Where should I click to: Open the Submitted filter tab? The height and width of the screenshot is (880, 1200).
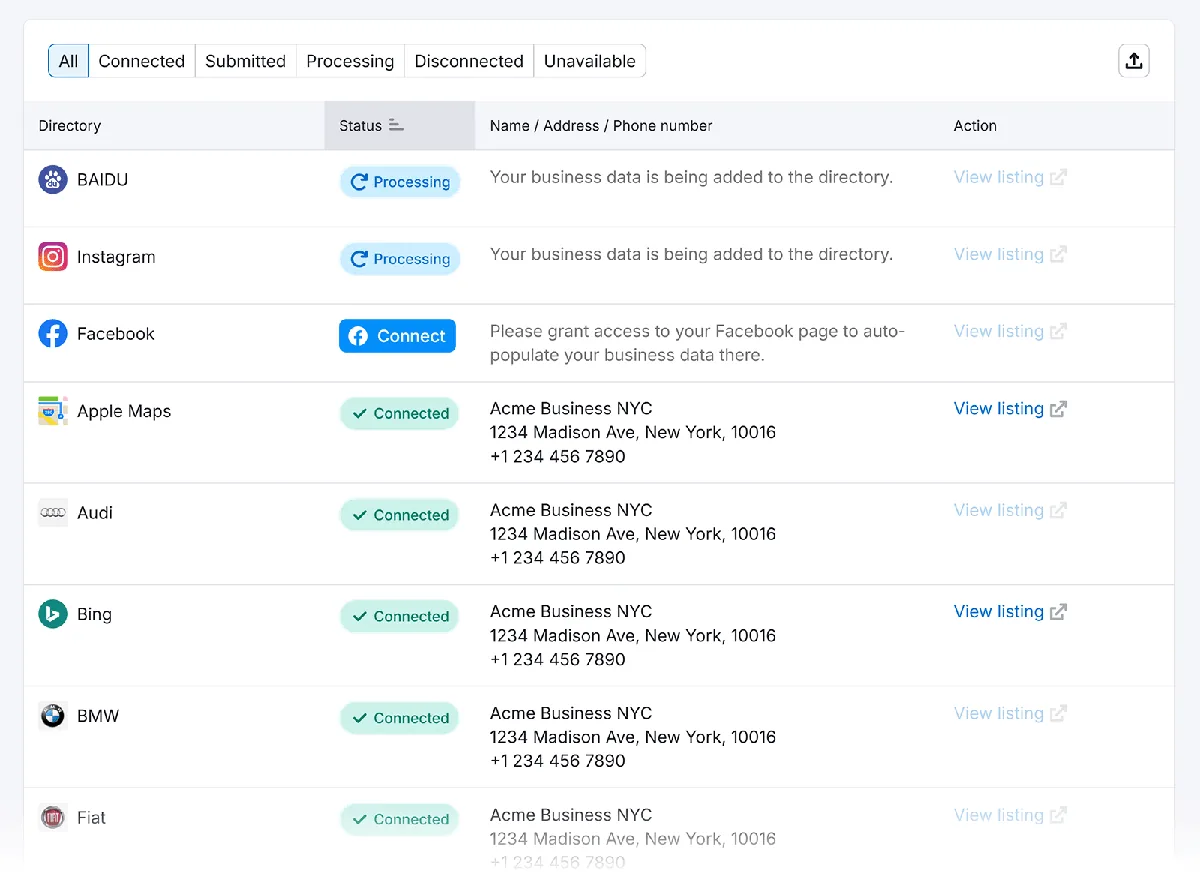click(x=245, y=61)
